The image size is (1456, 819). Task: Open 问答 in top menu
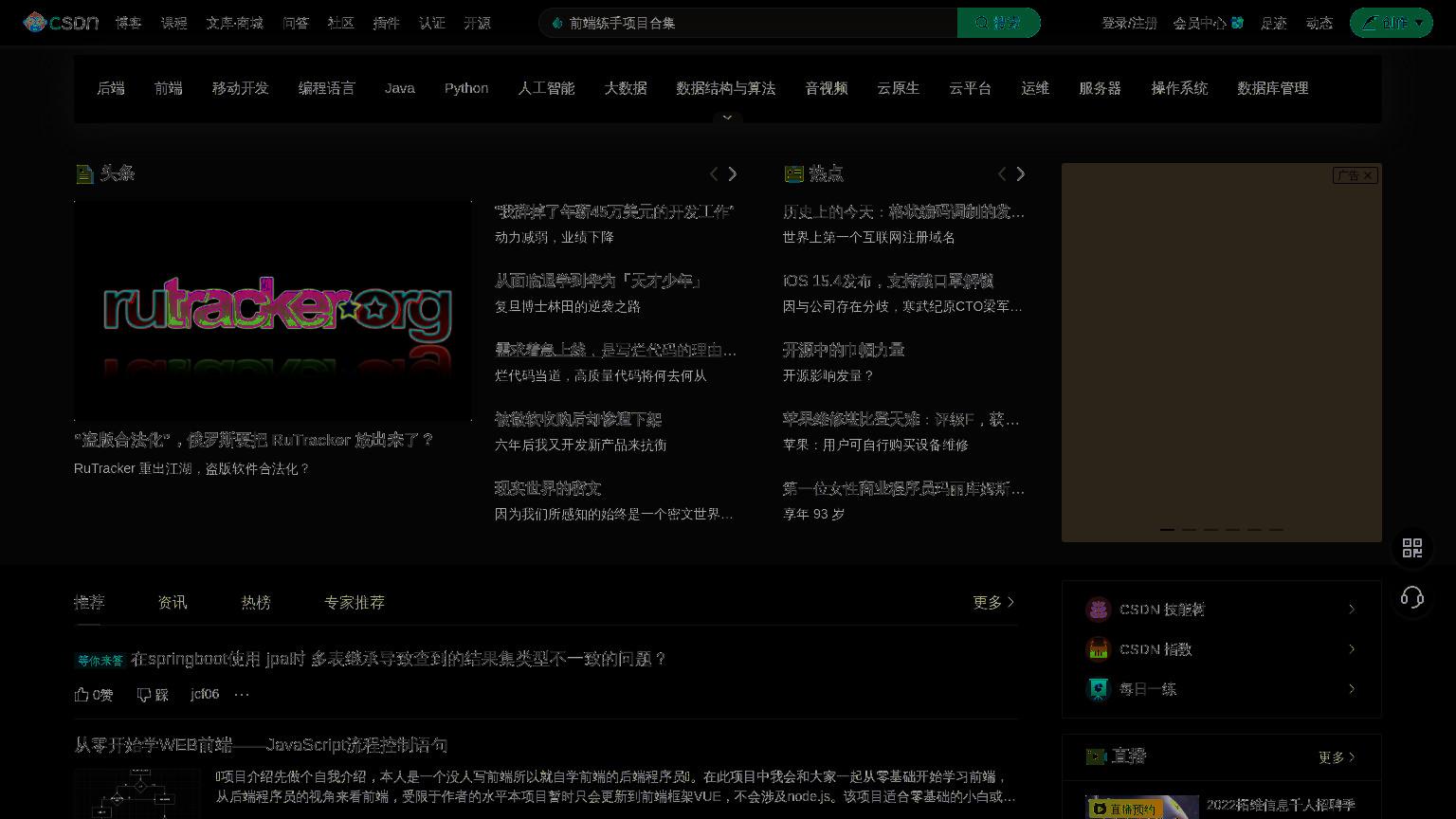296,23
